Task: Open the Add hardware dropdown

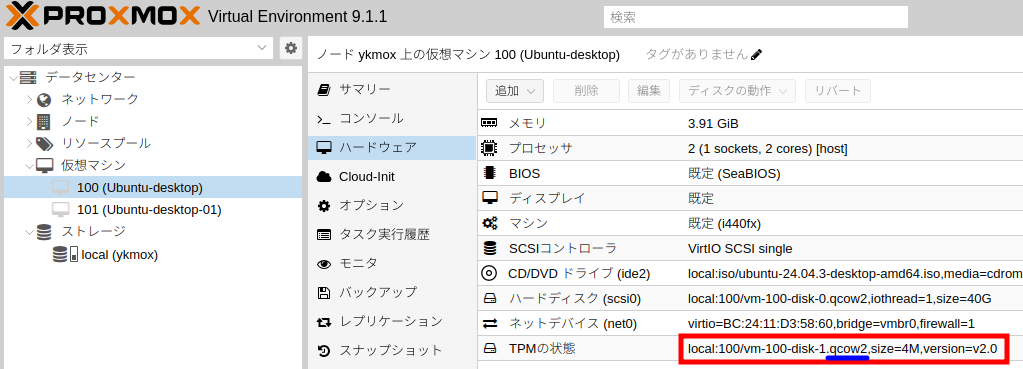Action: tap(515, 91)
